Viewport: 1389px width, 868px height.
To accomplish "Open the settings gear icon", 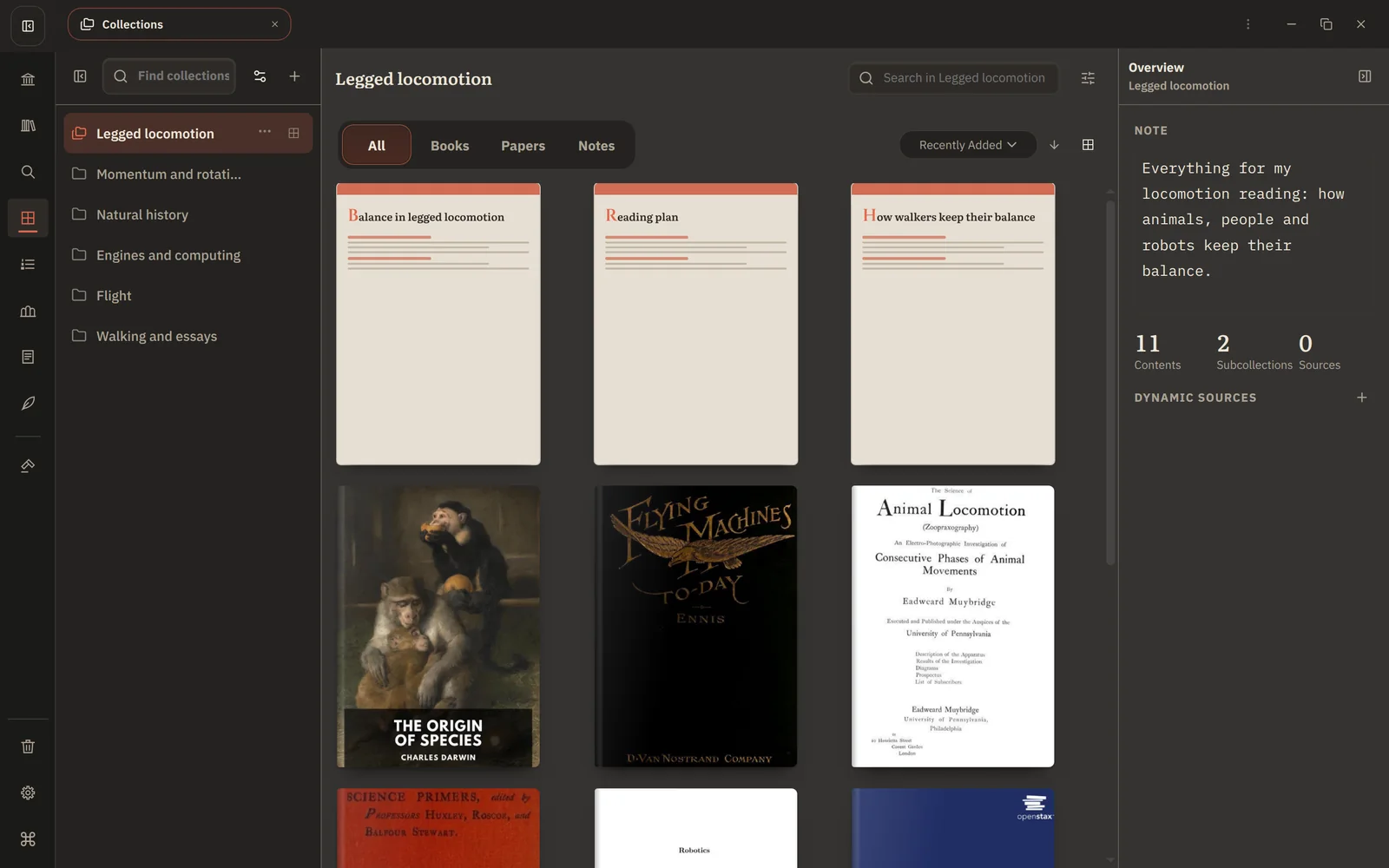I will pyautogui.click(x=28, y=792).
